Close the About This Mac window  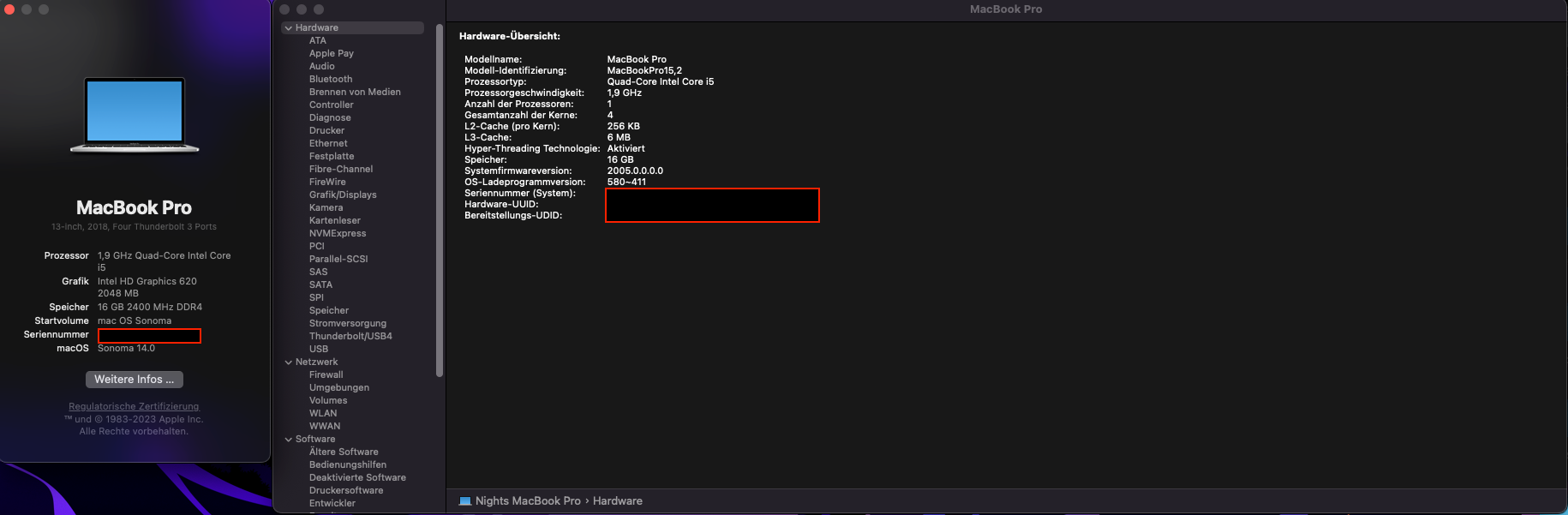point(9,9)
